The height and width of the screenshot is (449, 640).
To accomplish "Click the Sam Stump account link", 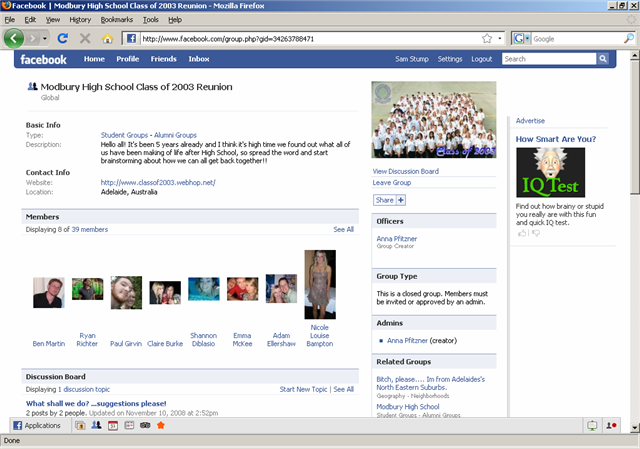I will coord(412,59).
